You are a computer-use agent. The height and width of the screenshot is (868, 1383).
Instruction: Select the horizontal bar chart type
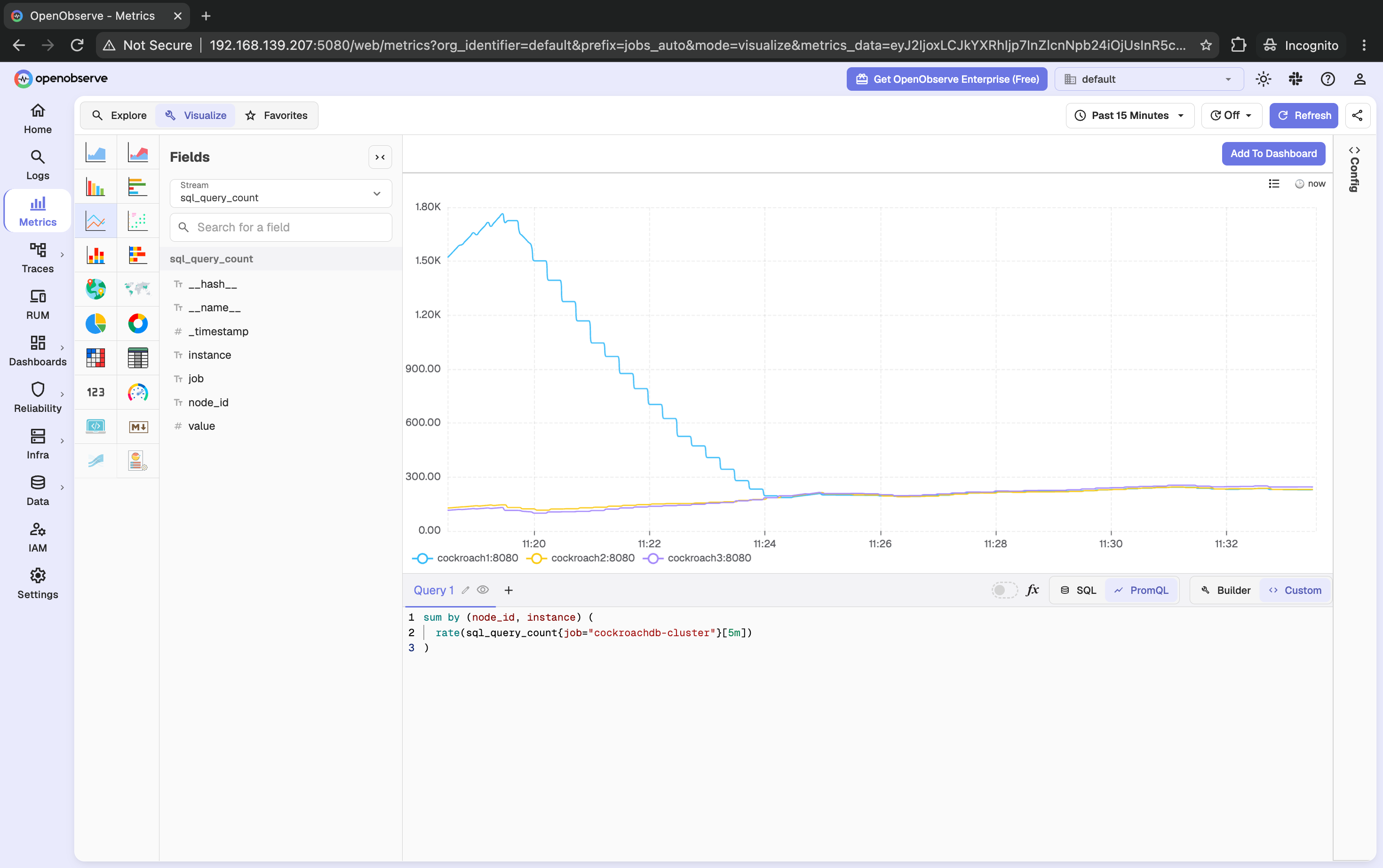coord(138,187)
